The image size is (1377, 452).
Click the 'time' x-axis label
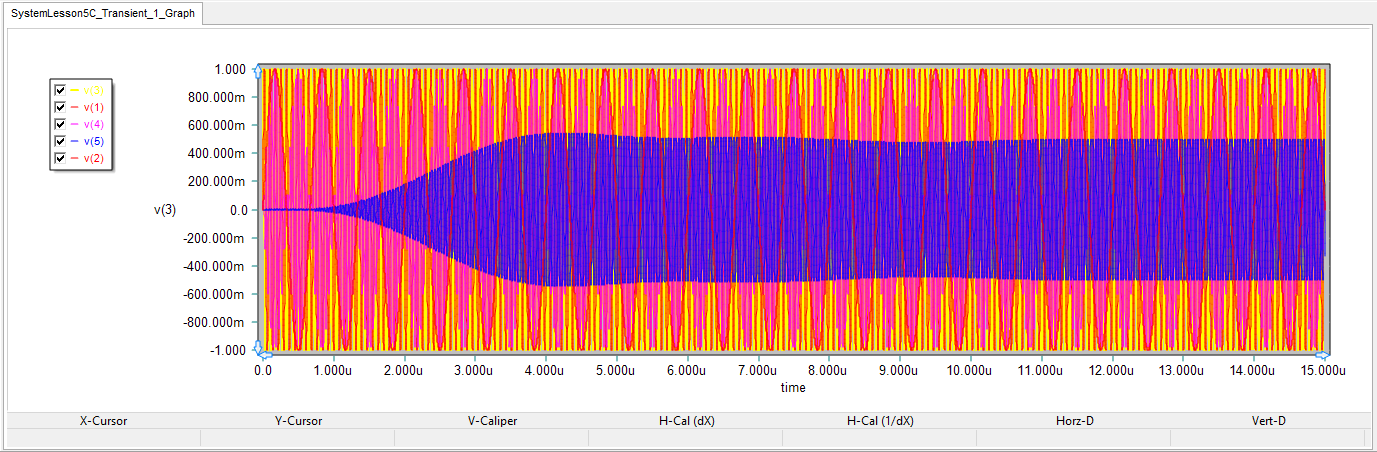(793, 387)
